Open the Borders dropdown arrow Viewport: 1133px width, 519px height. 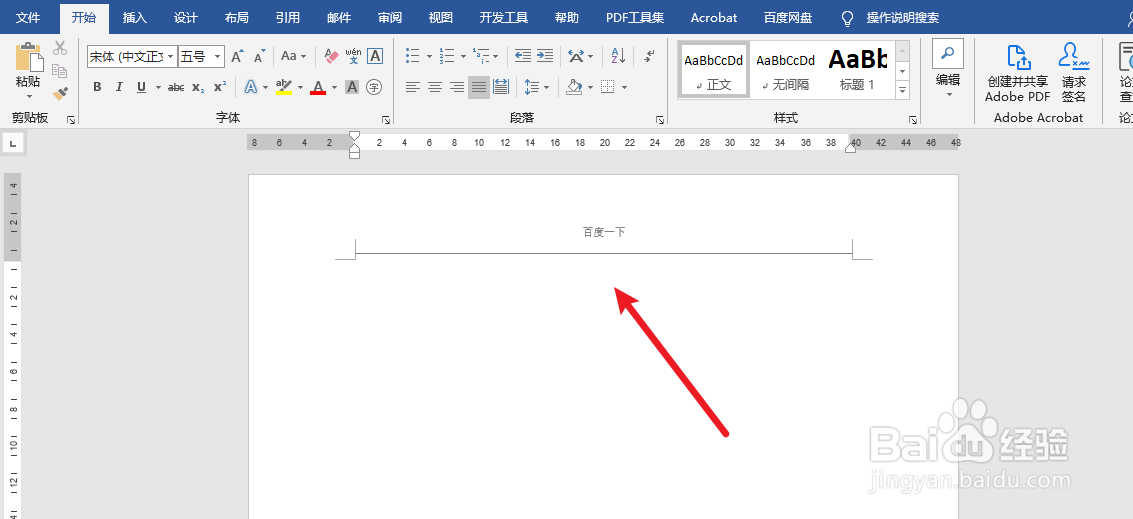tap(624, 87)
